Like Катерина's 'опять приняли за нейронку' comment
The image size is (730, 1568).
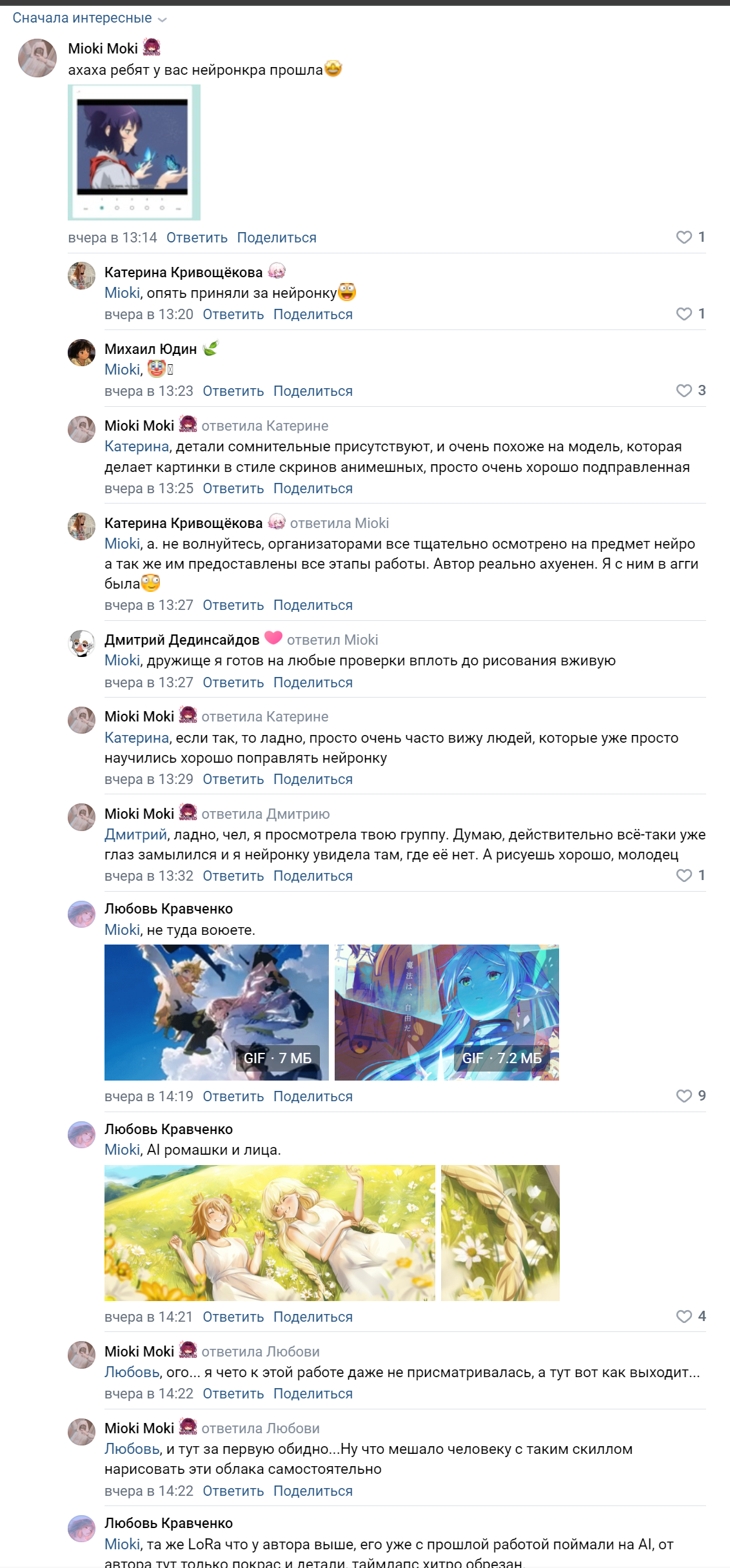point(684,314)
